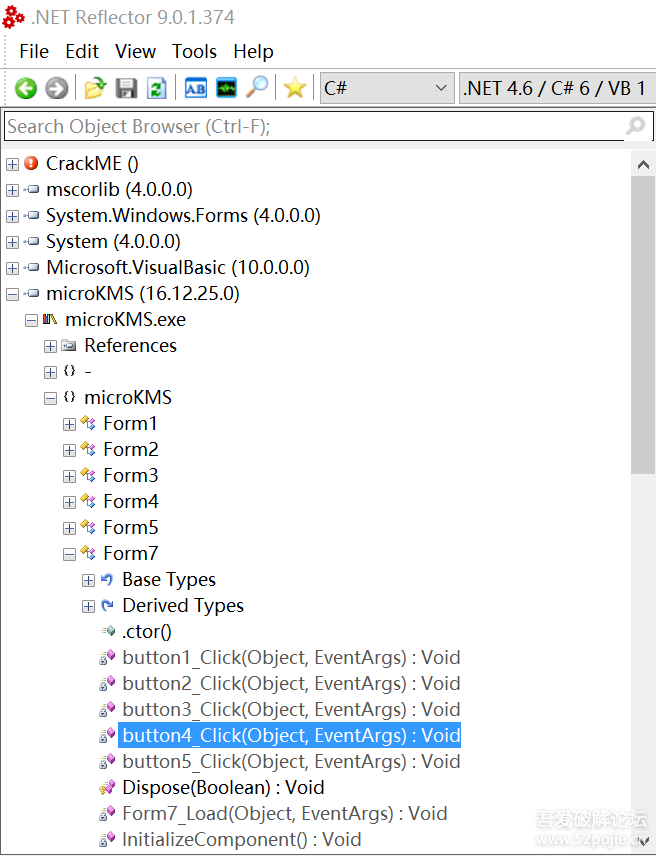The width and height of the screenshot is (656, 856).
Task: Select button2_Click(Object, EventArgs) : Void
Action: (x=291, y=683)
